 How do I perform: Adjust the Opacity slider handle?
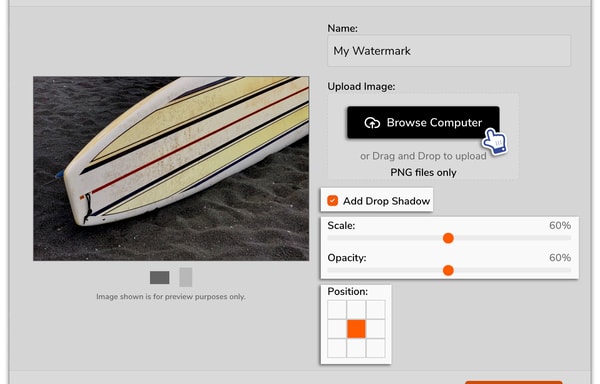click(448, 270)
